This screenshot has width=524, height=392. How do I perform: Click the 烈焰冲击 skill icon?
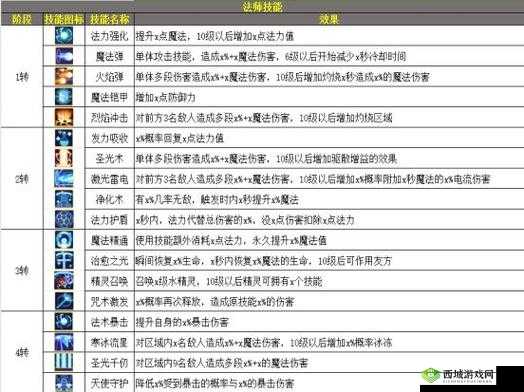tap(64, 117)
